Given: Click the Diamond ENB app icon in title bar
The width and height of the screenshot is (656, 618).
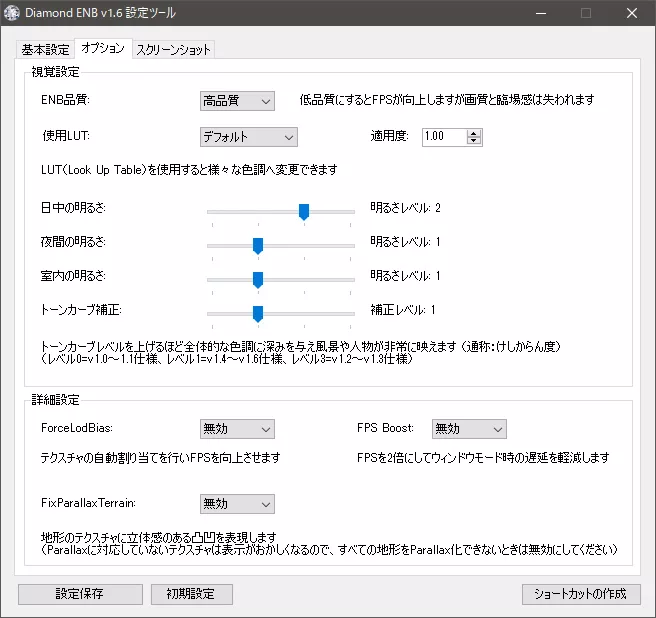Looking at the screenshot, I should tap(12, 13).
